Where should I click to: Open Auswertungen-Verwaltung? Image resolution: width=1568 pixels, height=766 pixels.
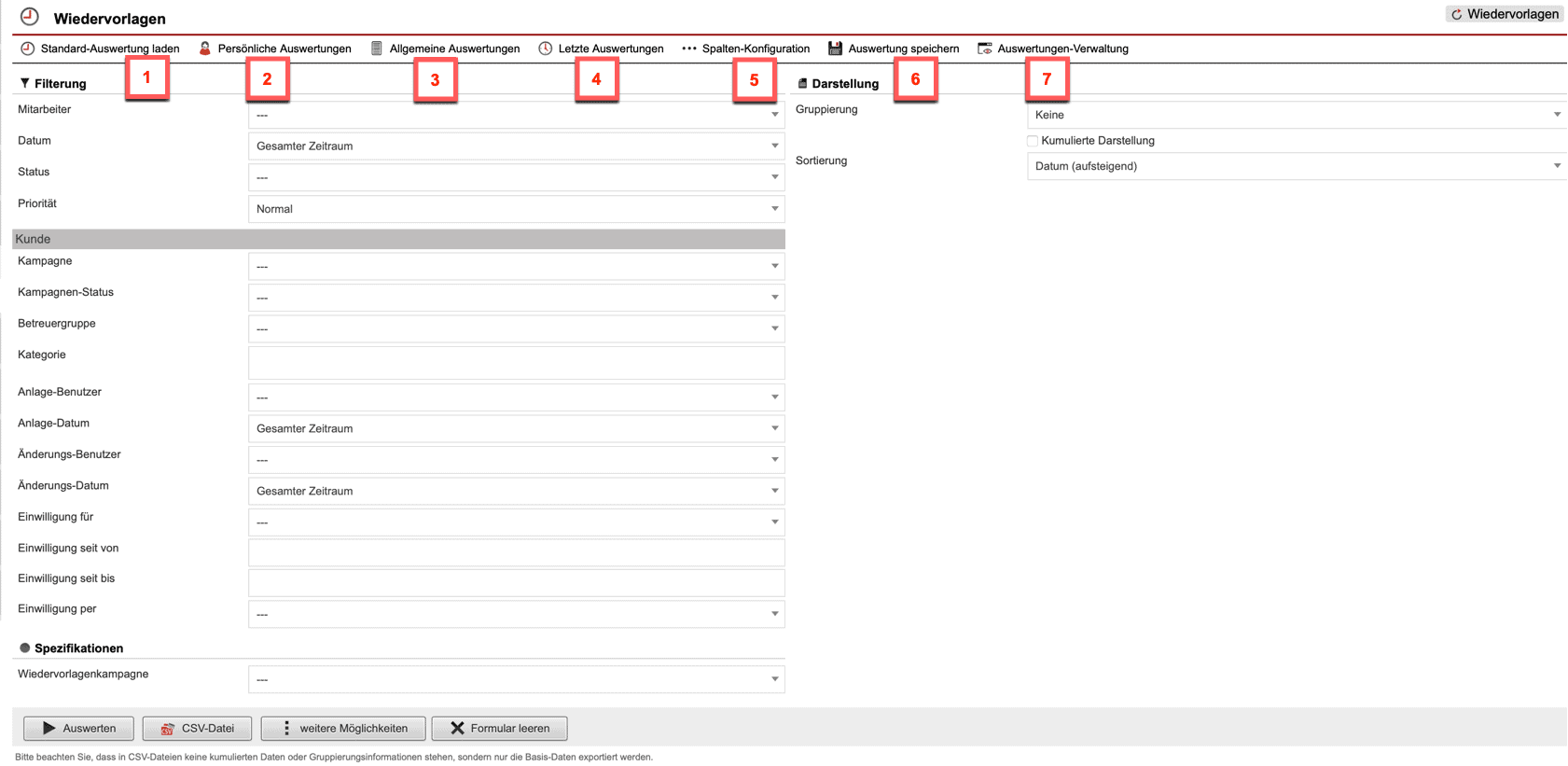[1053, 49]
